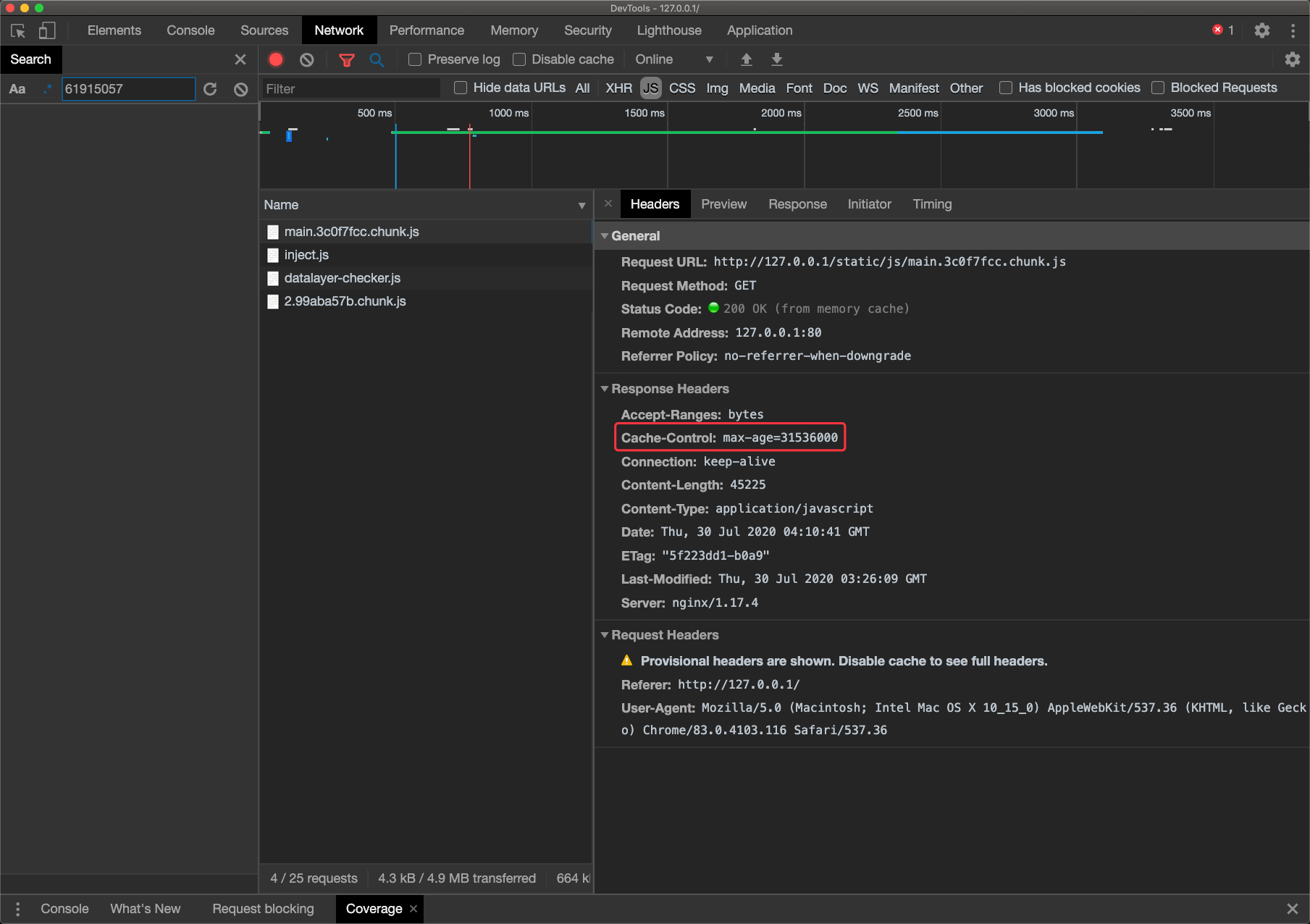Collapse the General headers section
1310x924 pixels.
(605, 236)
